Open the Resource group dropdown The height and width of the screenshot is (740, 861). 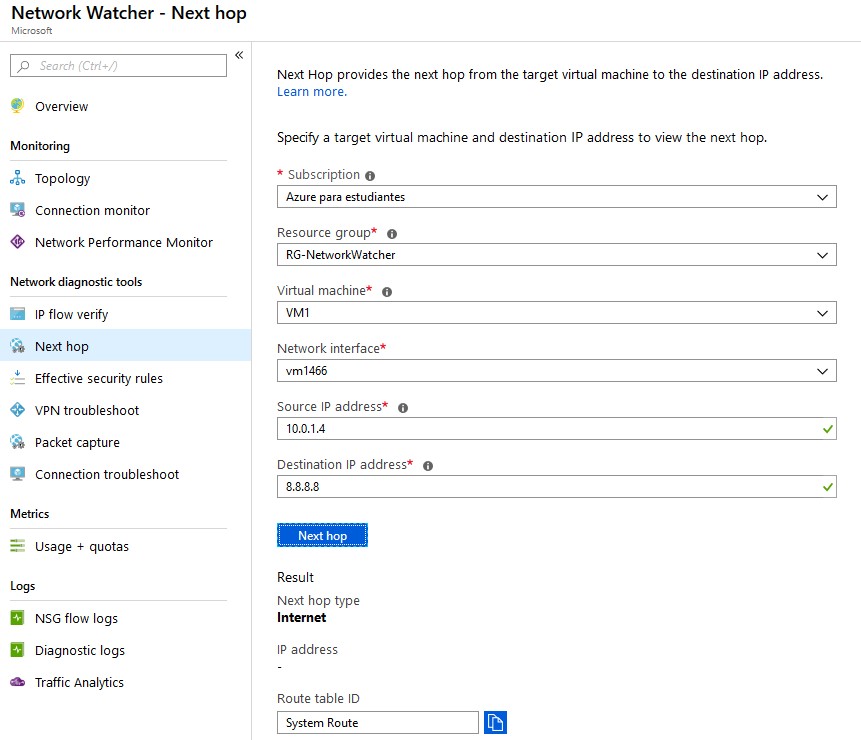point(556,255)
